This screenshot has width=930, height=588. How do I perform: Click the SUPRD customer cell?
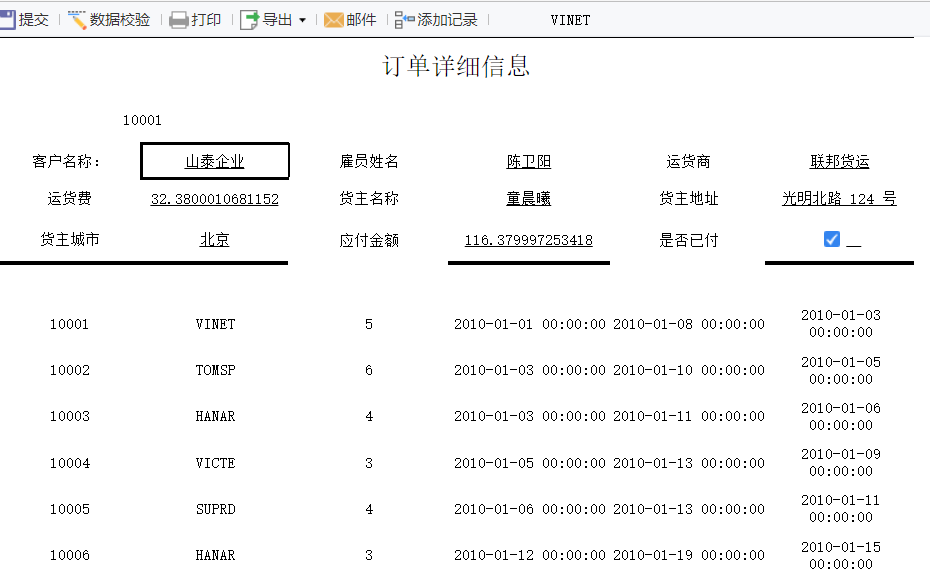215,509
